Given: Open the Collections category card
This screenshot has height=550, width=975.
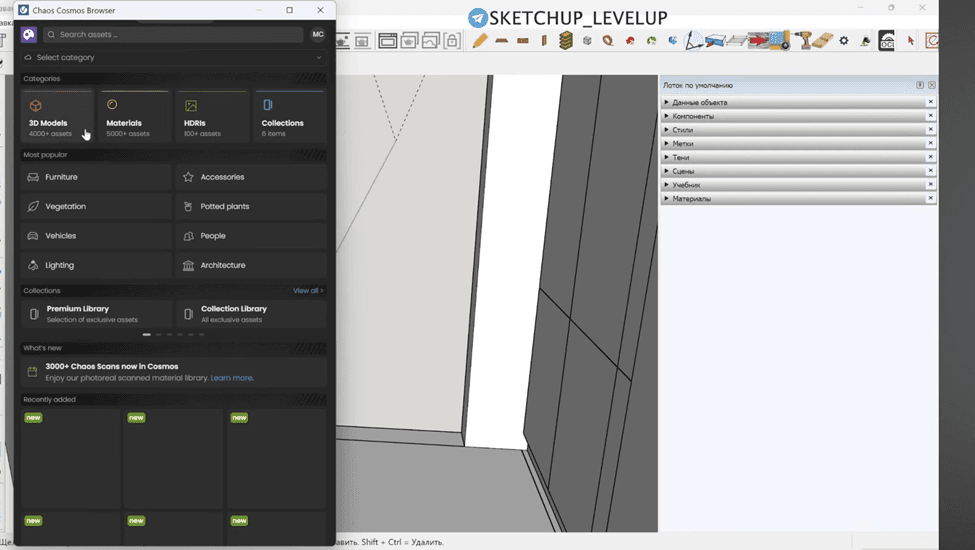Looking at the screenshot, I should click(290, 117).
